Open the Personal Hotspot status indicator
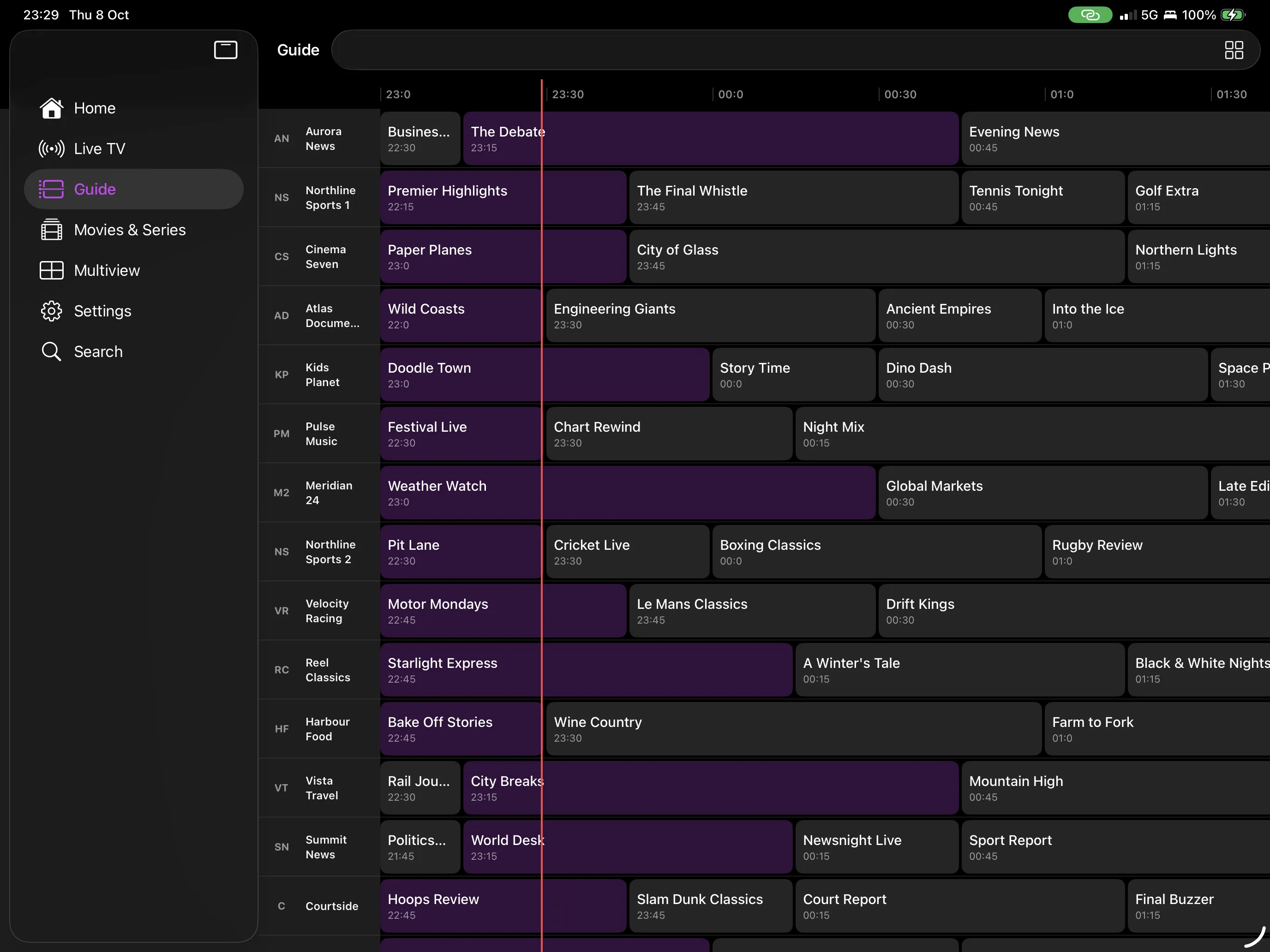This screenshot has height=952, width=1270. coord(1090,15)
